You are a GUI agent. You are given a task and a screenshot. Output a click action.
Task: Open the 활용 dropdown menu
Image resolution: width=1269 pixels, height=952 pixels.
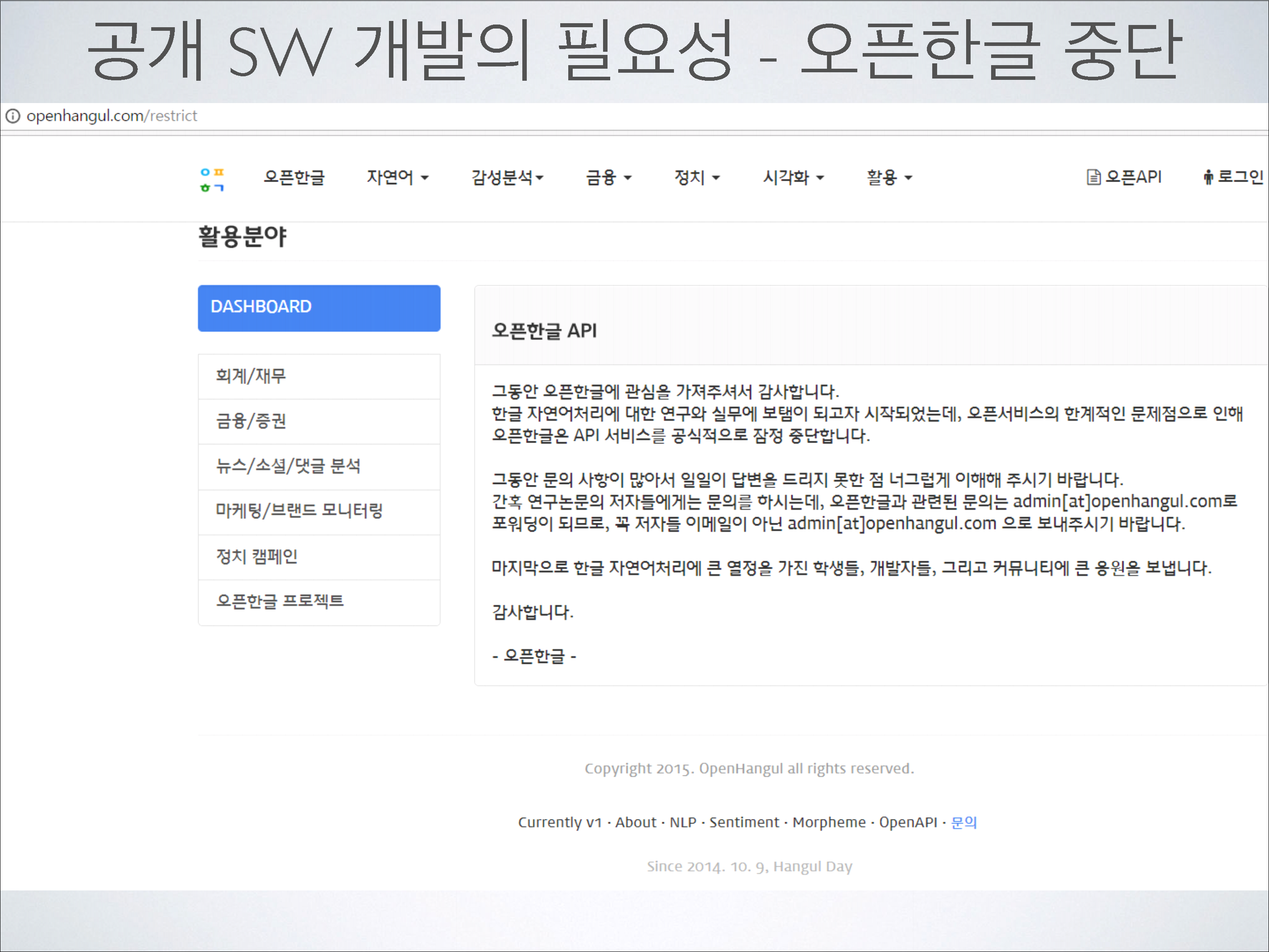coord(889,177)
